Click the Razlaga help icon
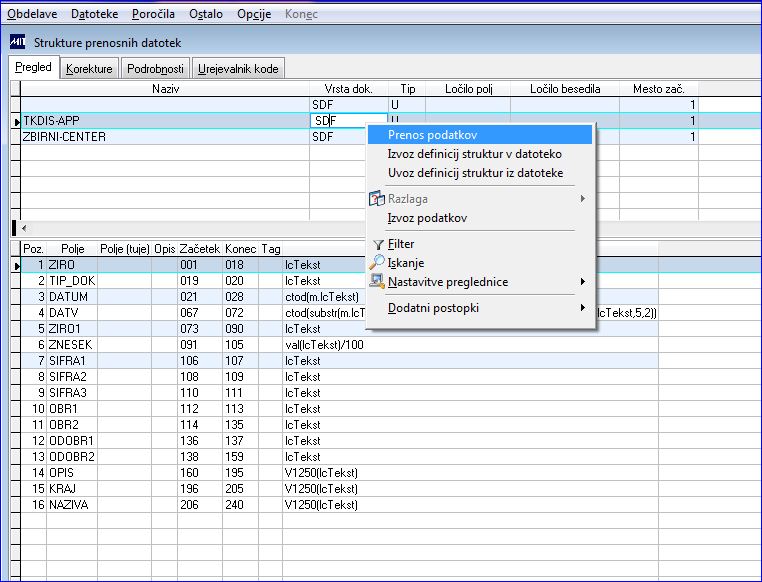 [x=377, y=199]
